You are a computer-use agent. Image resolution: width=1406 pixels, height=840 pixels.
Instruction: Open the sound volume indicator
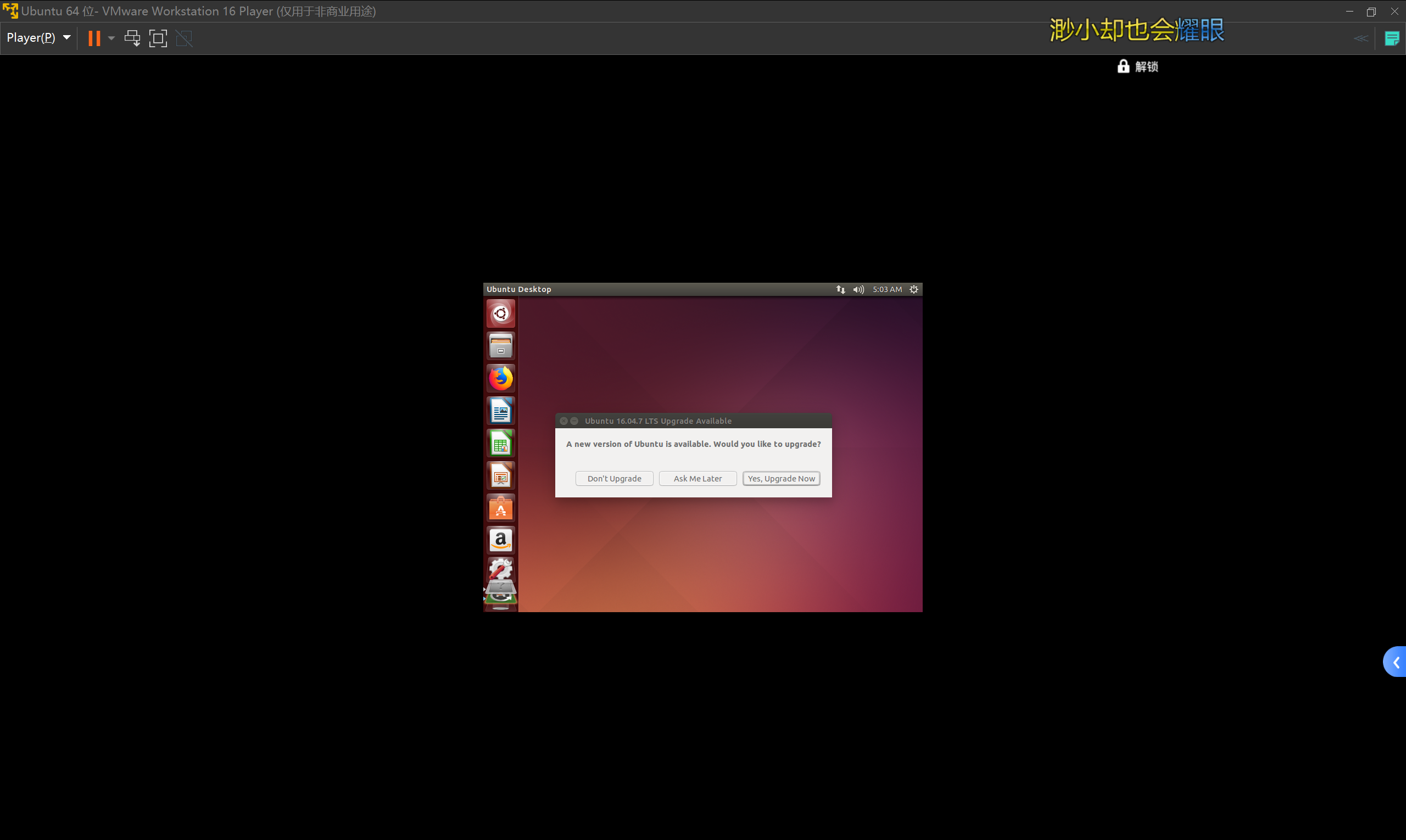[x=858, y=289]
